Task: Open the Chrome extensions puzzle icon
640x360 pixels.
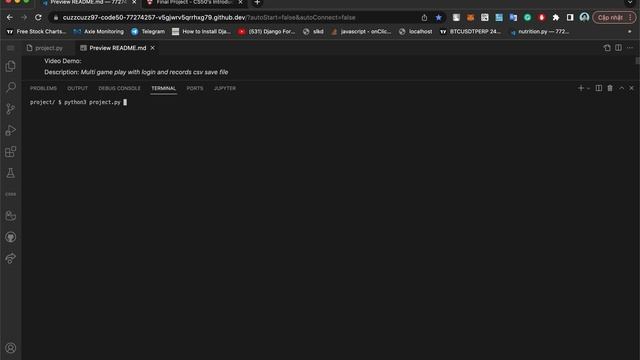Action: click(556, 18)
